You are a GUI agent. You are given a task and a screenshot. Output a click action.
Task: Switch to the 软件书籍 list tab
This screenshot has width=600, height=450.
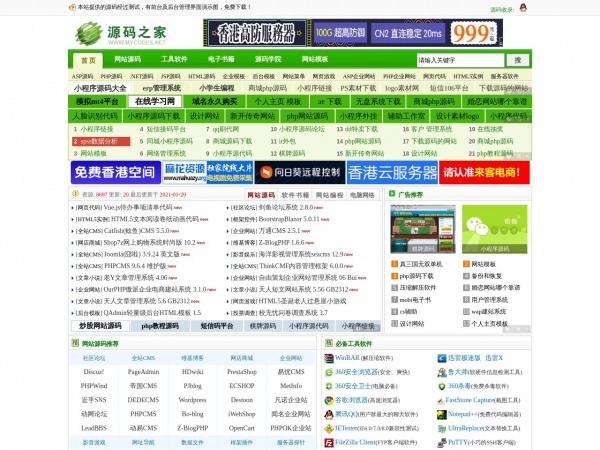coord(295,195)
